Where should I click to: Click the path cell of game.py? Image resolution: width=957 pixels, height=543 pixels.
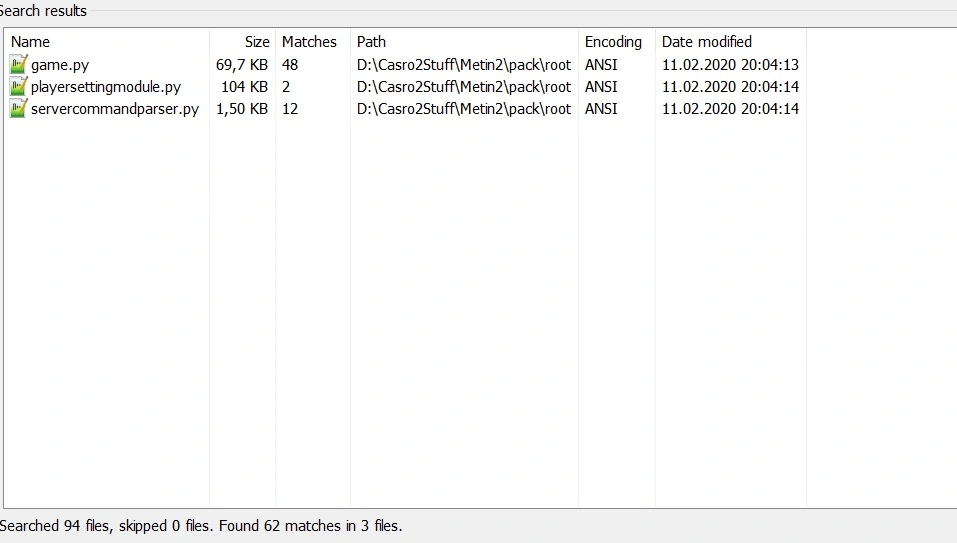click(463, 65)
